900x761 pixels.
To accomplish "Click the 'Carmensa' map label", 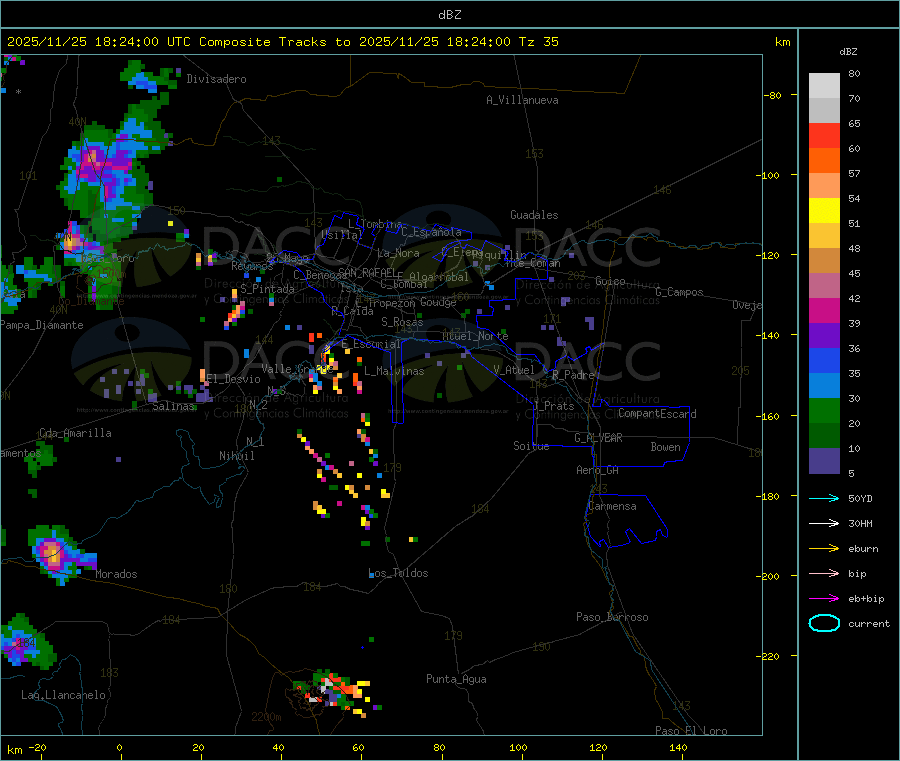I will (x=612, y=506).
